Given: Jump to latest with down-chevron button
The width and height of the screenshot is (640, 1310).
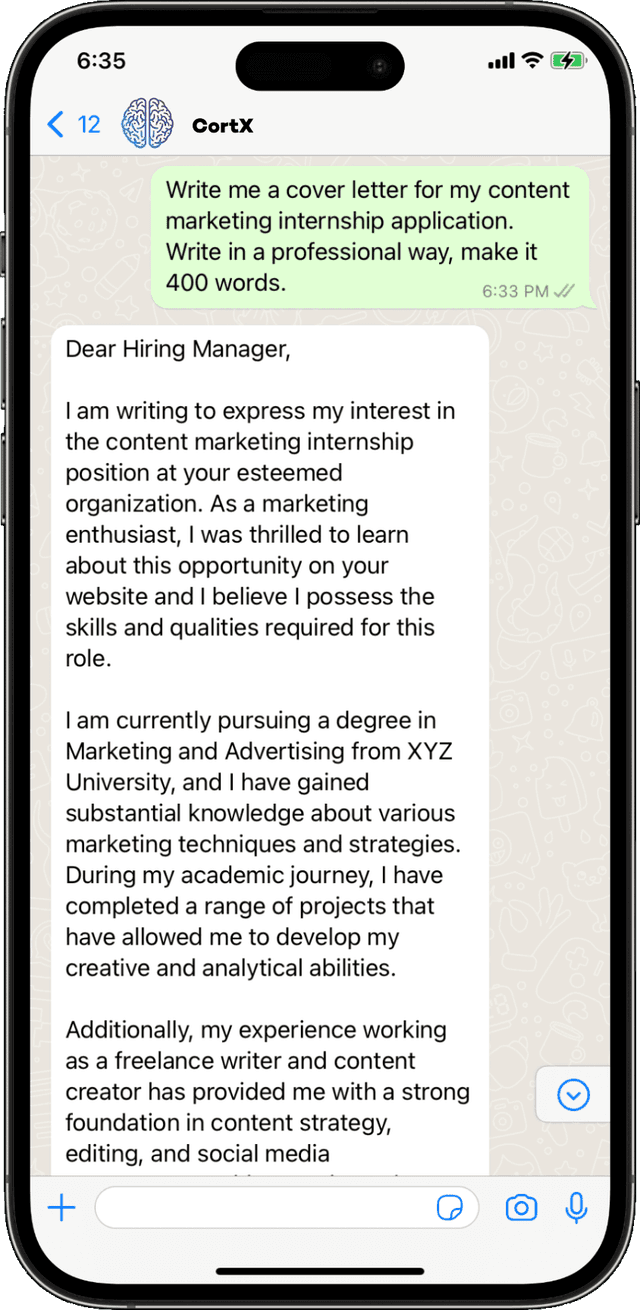Looking at the screenshot, I should 574,1095.
